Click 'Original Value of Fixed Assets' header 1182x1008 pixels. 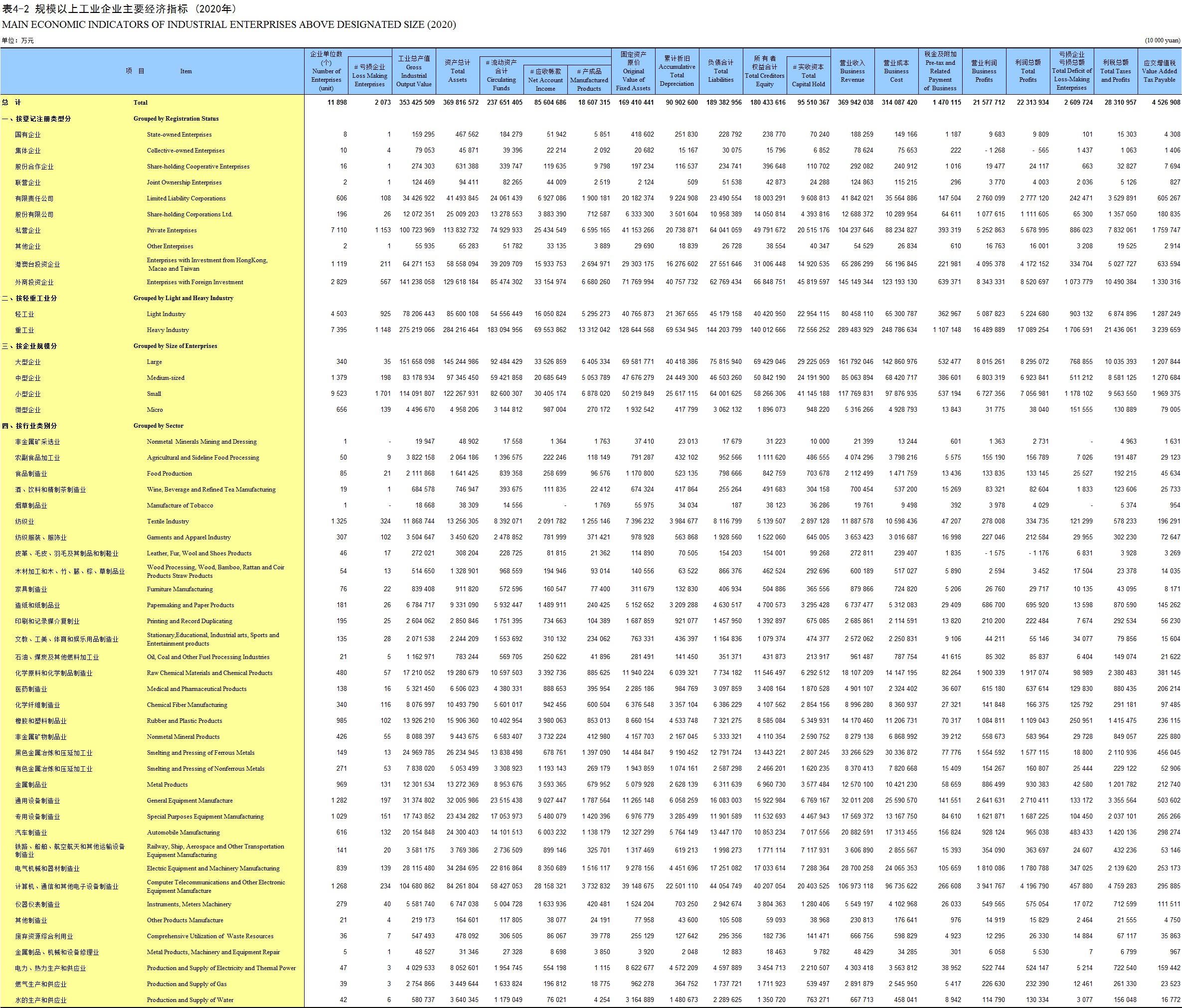pyautogui.click(x=633, y=71)
